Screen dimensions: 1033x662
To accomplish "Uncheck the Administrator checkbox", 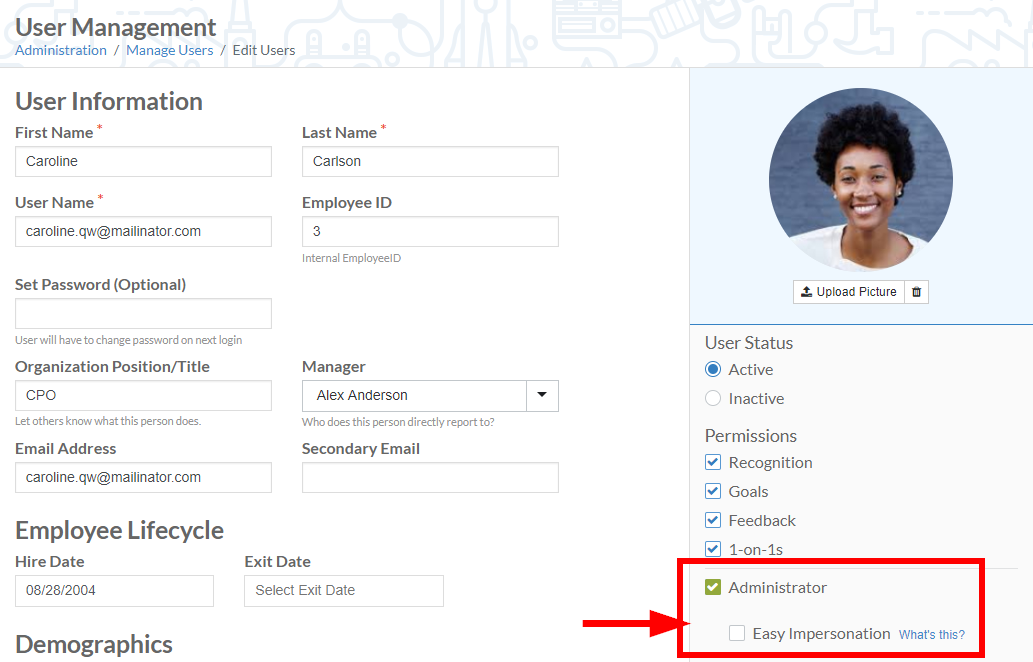I will click(713, 587).
